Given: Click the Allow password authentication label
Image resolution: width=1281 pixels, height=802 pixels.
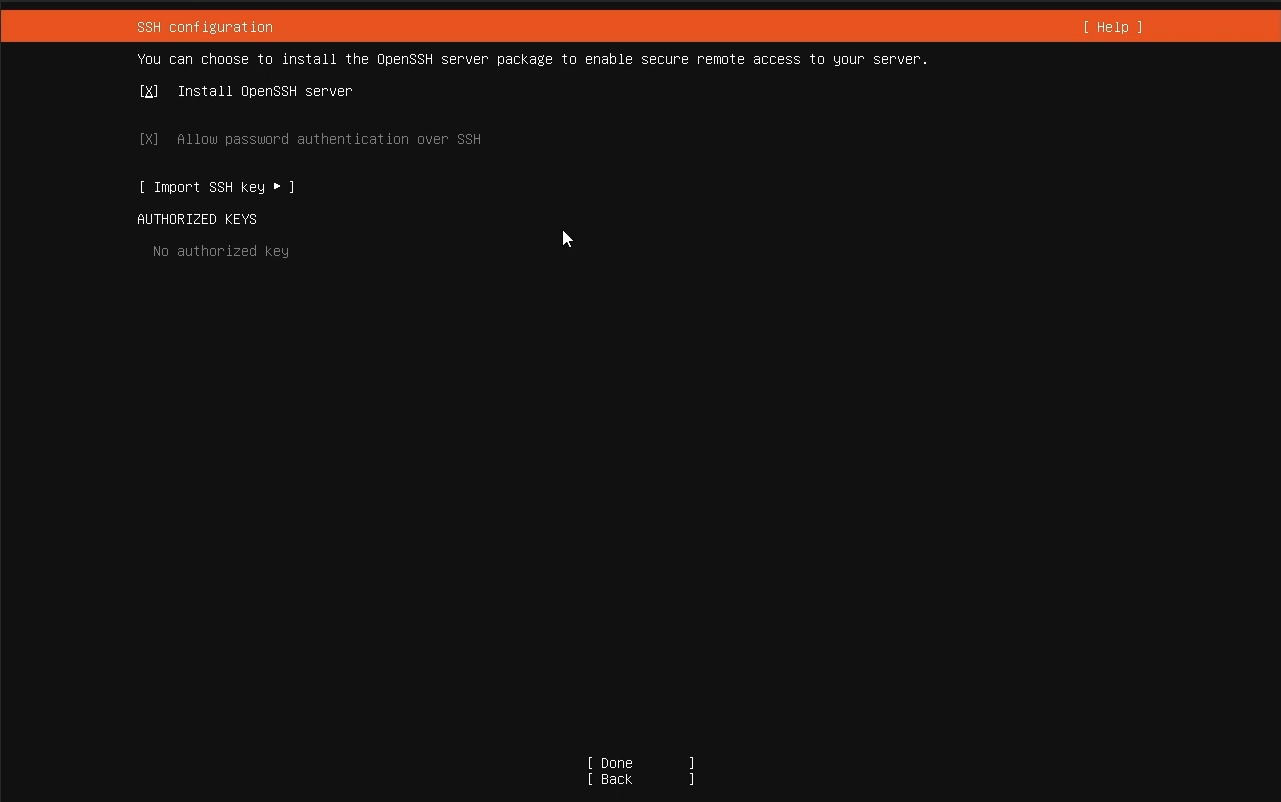Looking at the screenshot, I should point(328,139).
